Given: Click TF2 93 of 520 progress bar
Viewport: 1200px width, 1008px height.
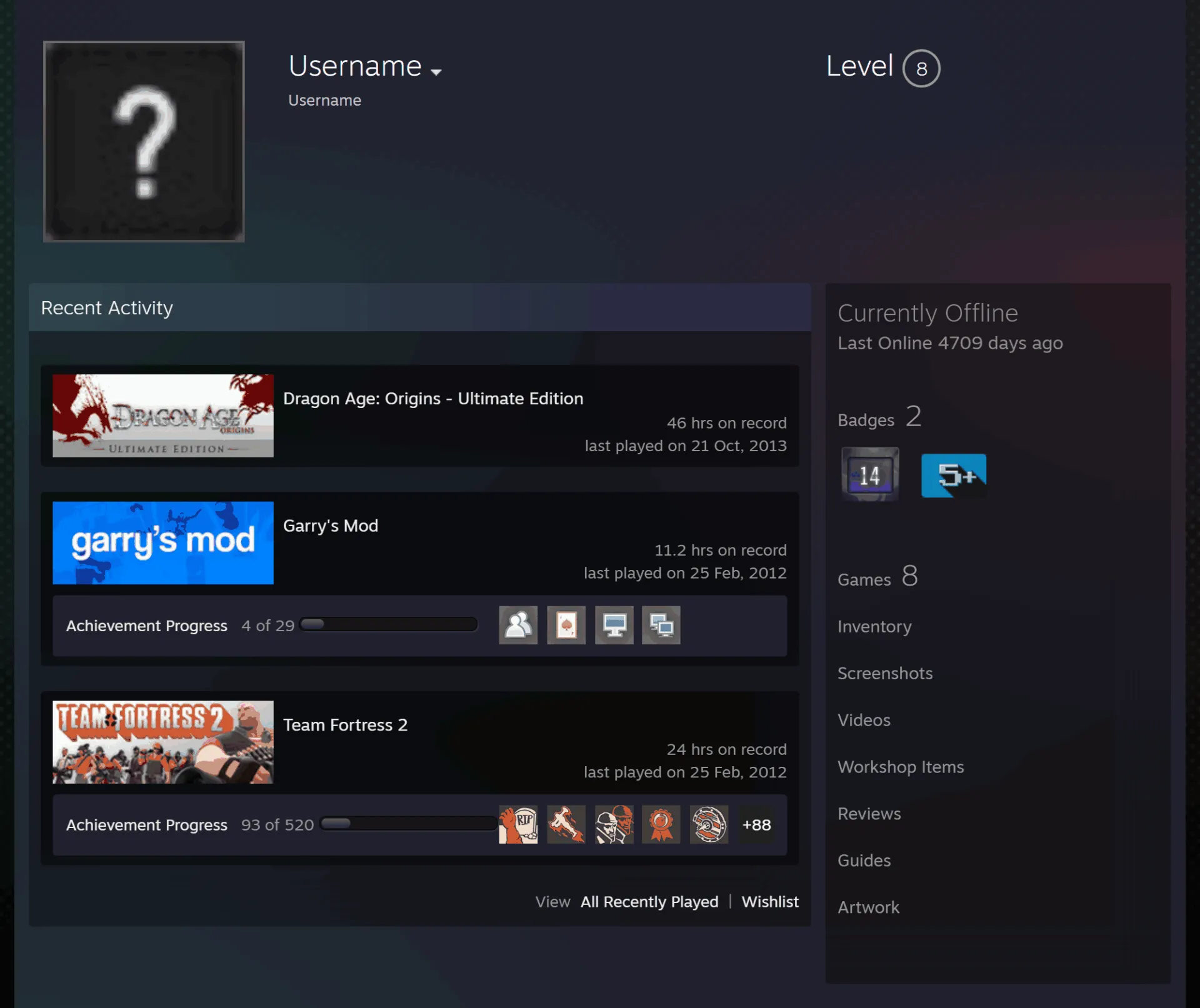Looking at the screenshot, I should pos(408,824).
